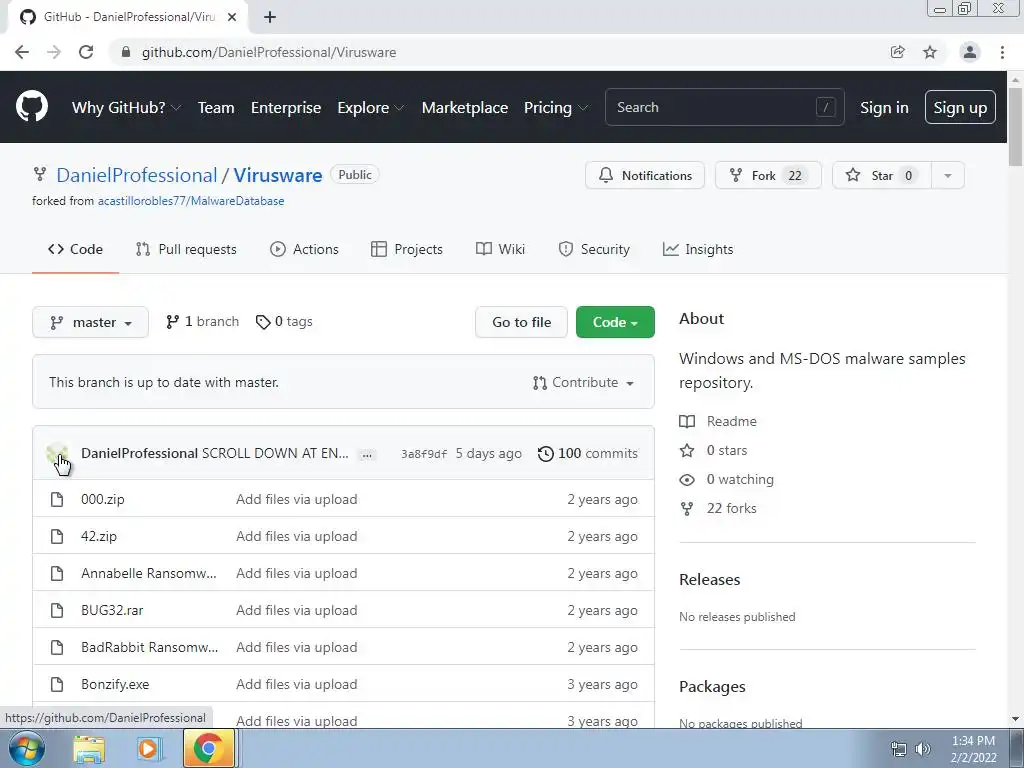Open the Wiki tab
Viewport: 1024px width, 768px height.
coord(500,249)
